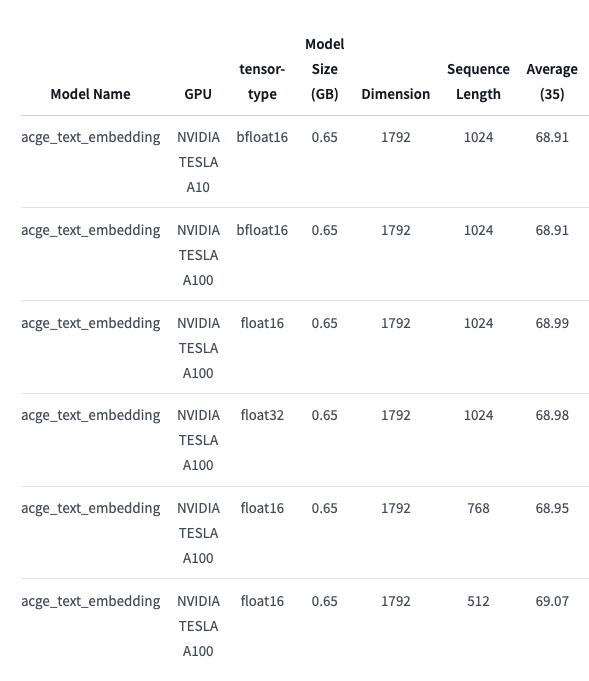This screenshot has height=681, width=589.
Task: Click the 68.95 average score cell
Action: tap(552, 508)
